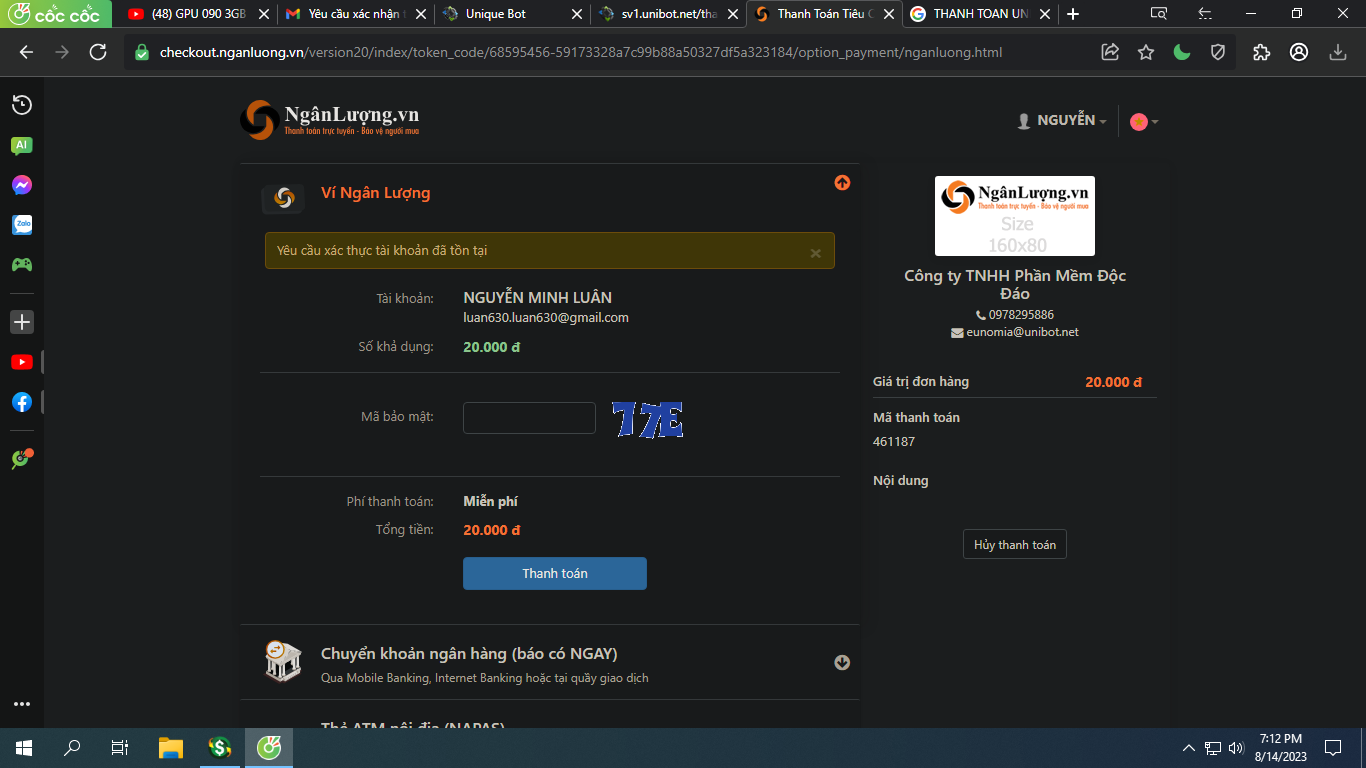
Task: Share this page from address bar
Action: point(1110,52)
